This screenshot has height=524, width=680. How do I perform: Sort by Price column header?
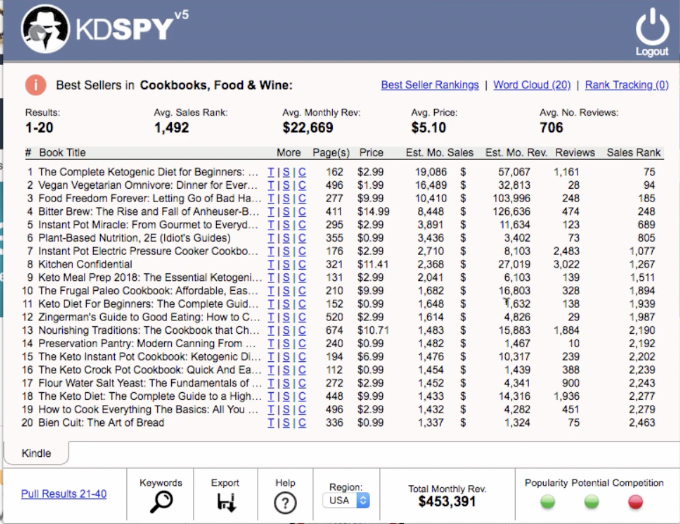pyautogui.click(x=371, y=153)
